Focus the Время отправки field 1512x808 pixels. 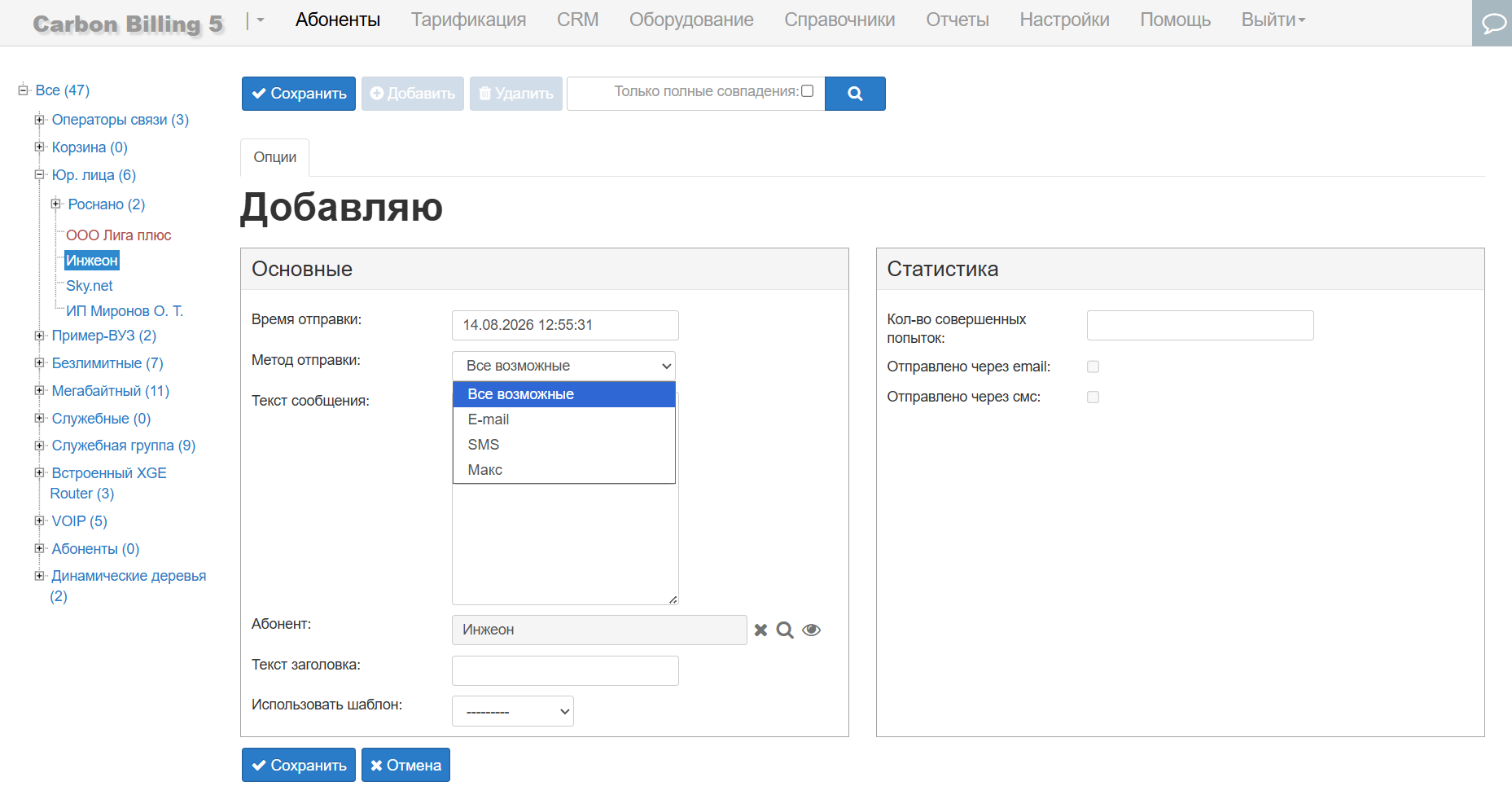click(x=565, y=325)
